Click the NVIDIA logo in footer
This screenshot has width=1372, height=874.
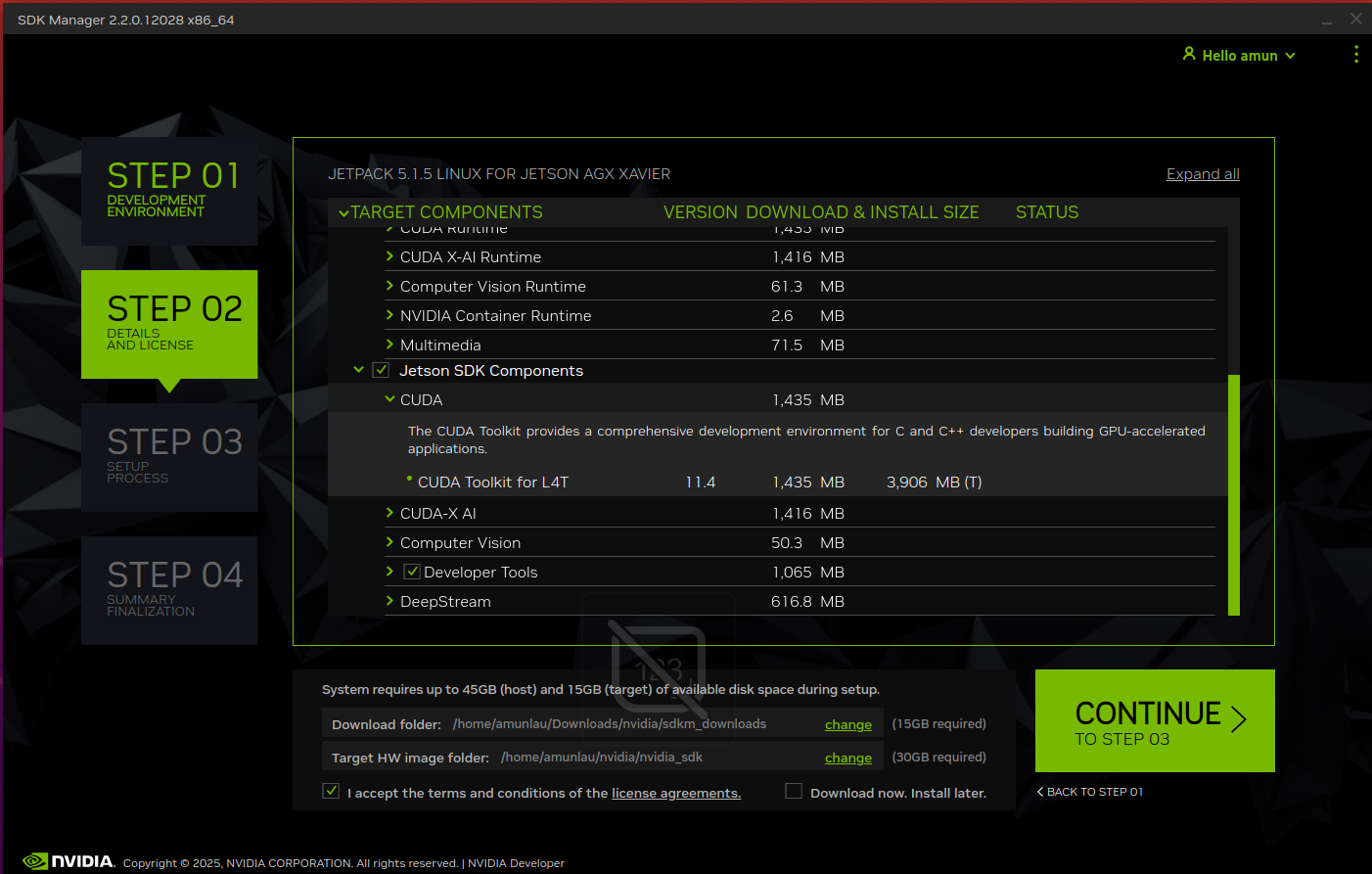coord(69,861)
